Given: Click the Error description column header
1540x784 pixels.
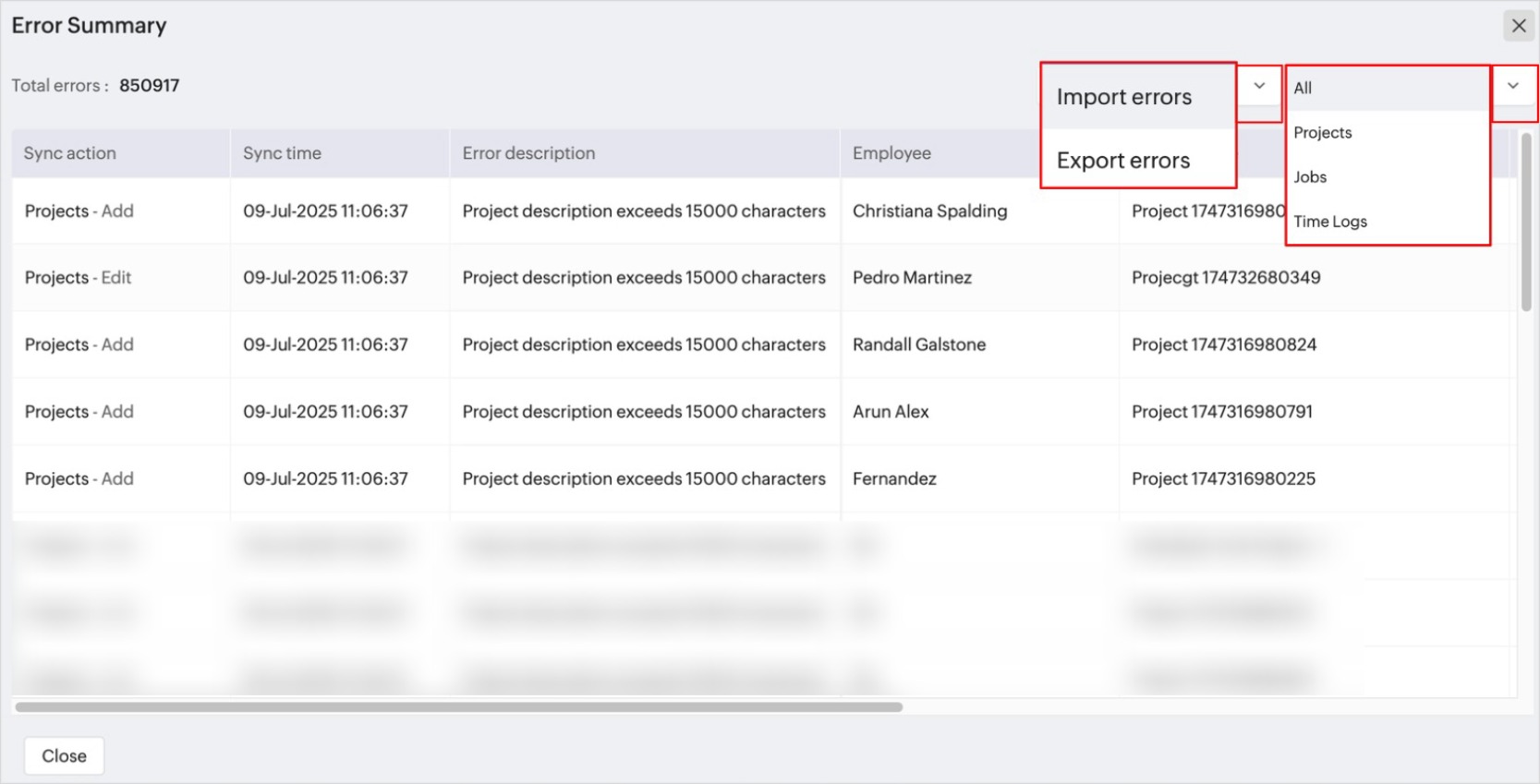Looking at the screenshot, I should 528,153.
